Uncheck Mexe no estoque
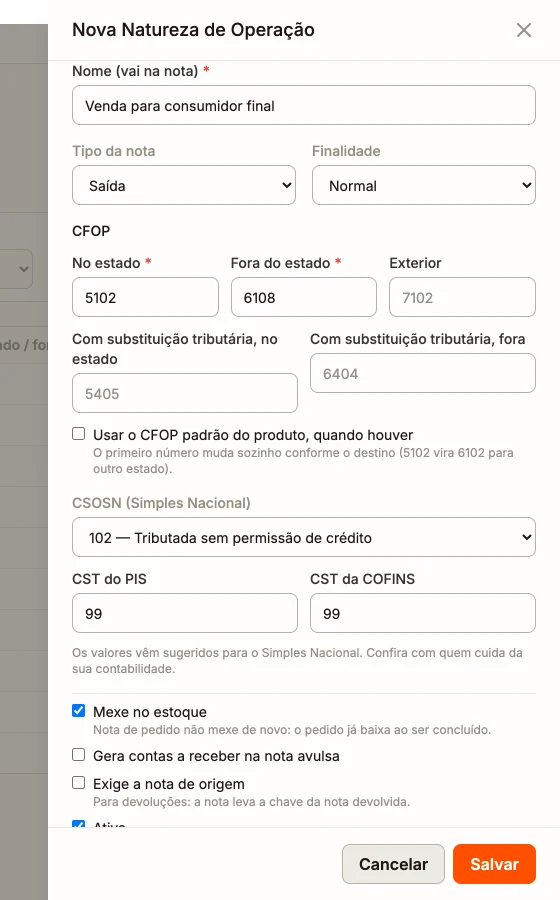Screen dimensions: 560x900 (x=79, y=711)
